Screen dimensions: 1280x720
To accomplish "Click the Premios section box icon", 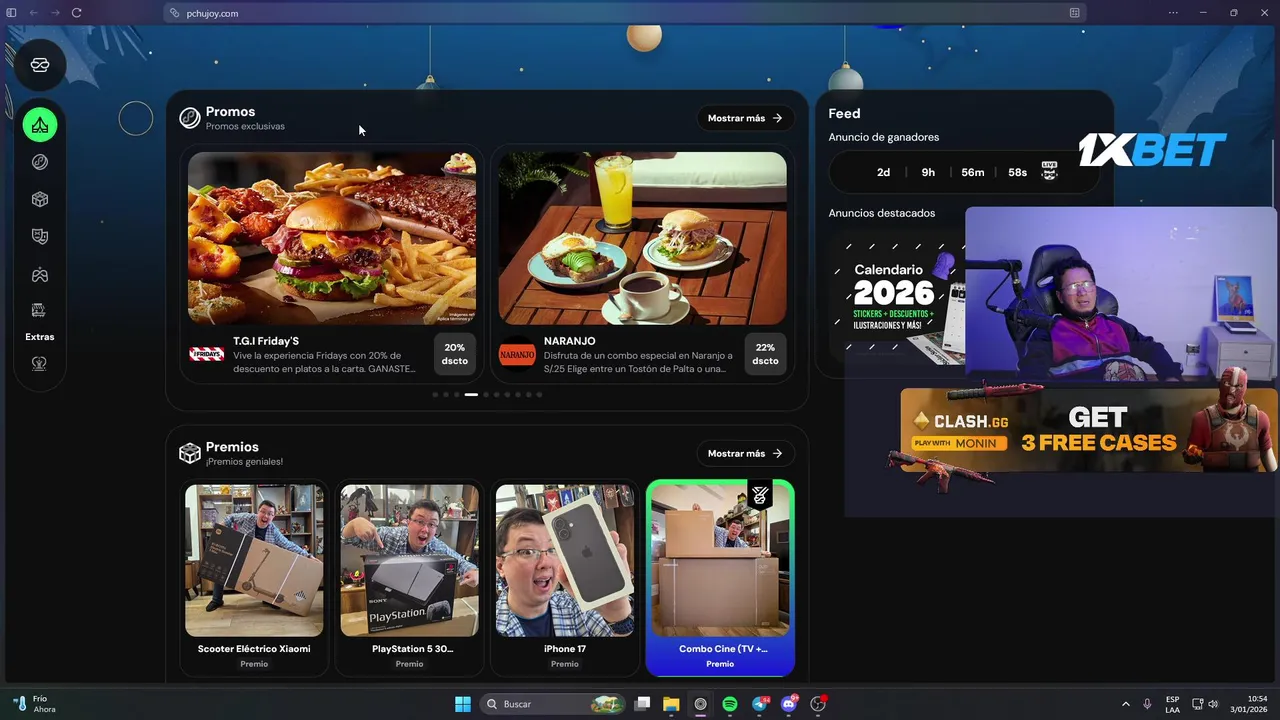I will (x=189, y=454).
